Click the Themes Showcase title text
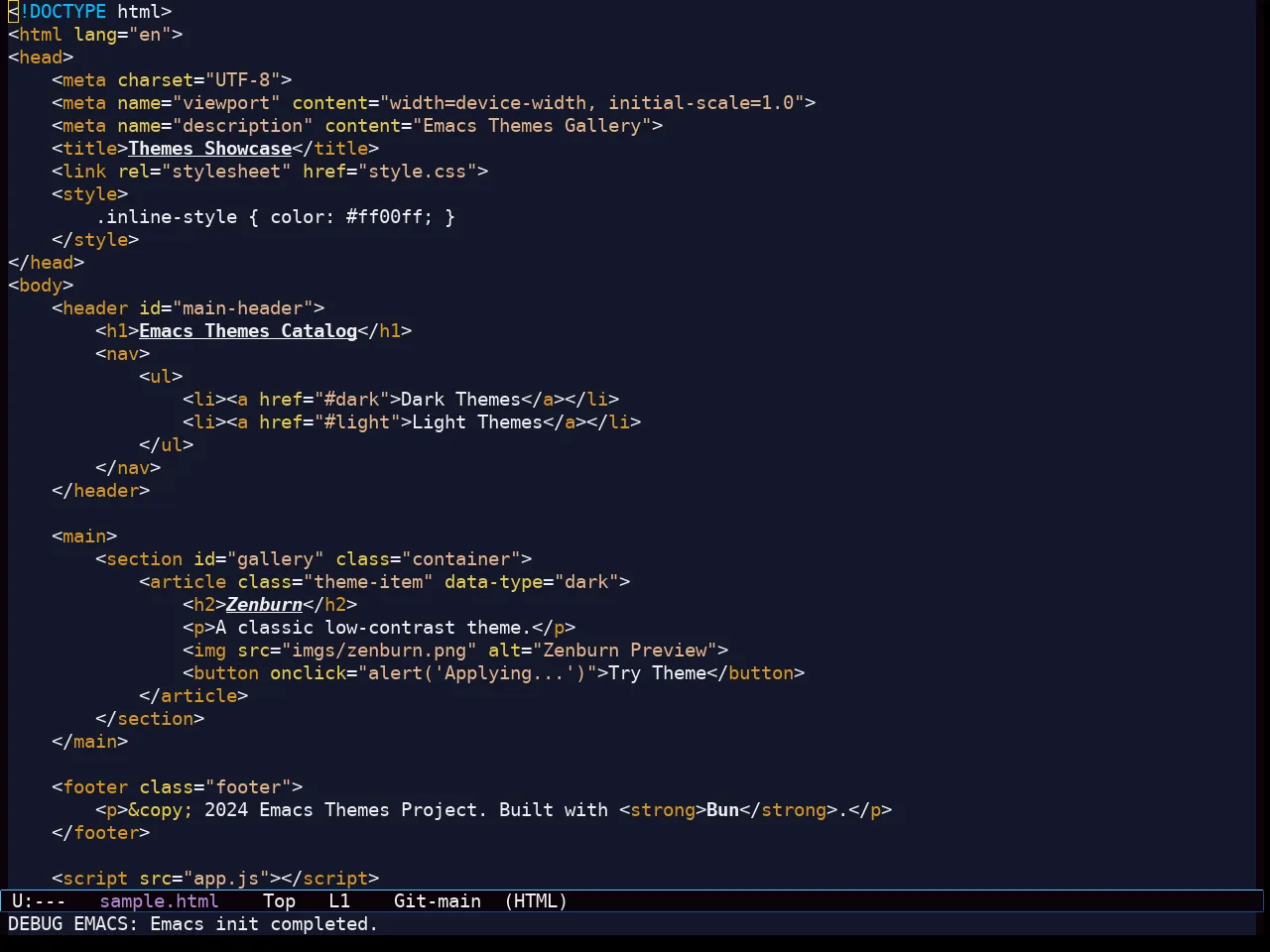Screen dimensions: 1270x952 pos(210,149)
